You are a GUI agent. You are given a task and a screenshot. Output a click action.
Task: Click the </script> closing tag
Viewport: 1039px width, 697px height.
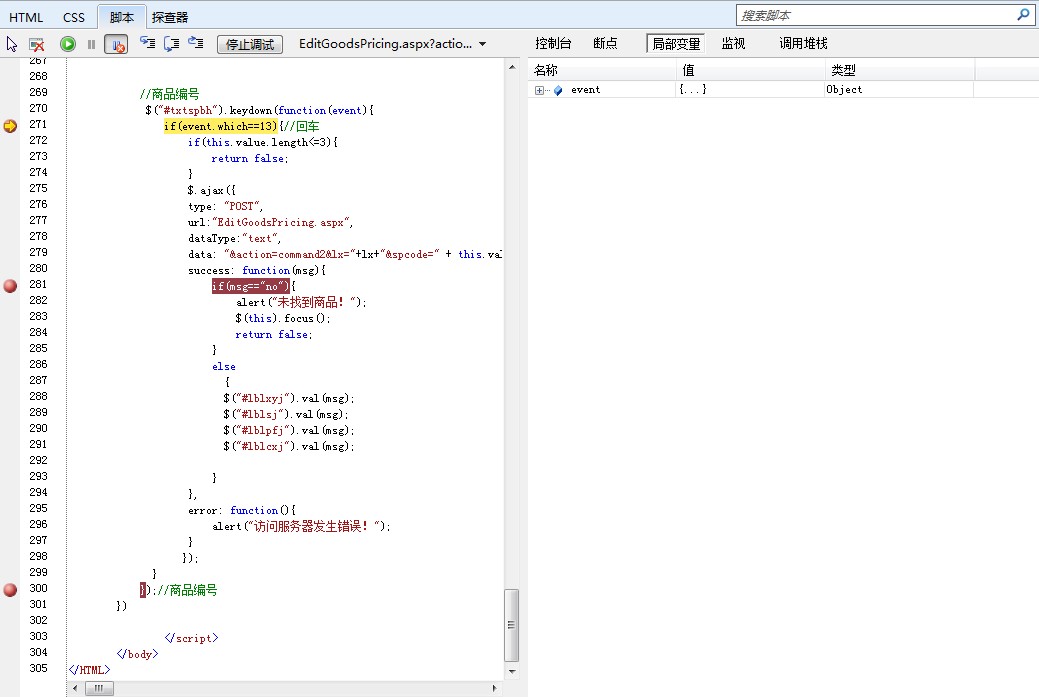[191, 638]
